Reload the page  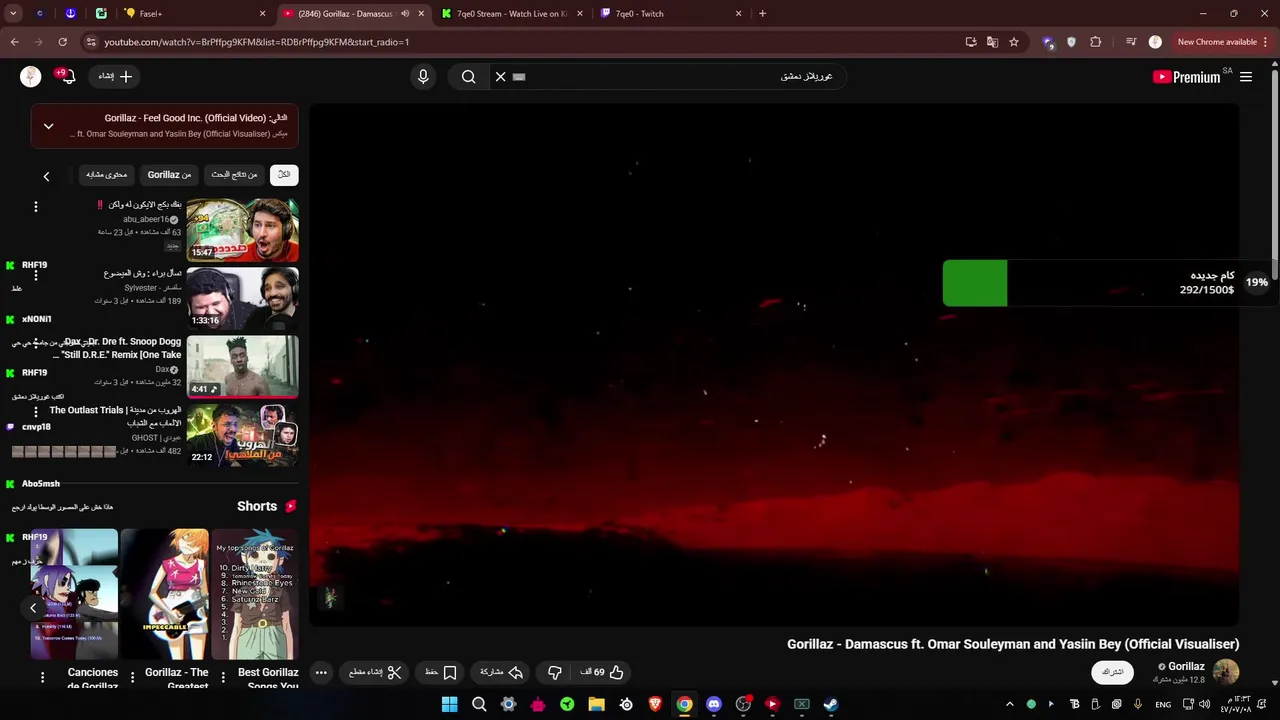[x=62, y=42]
